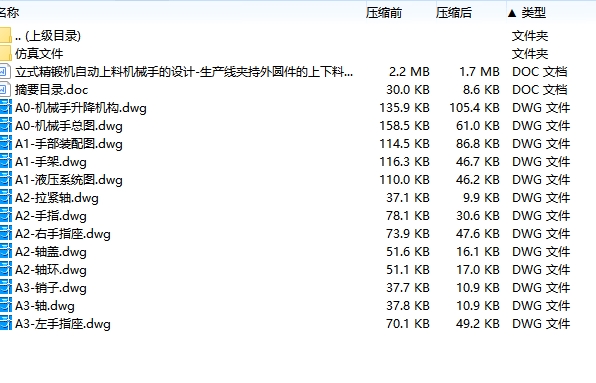Sort by the 名称 column header
Image resolution: width=596 pixels, height=383 pixels.
[x=9, y=13]
